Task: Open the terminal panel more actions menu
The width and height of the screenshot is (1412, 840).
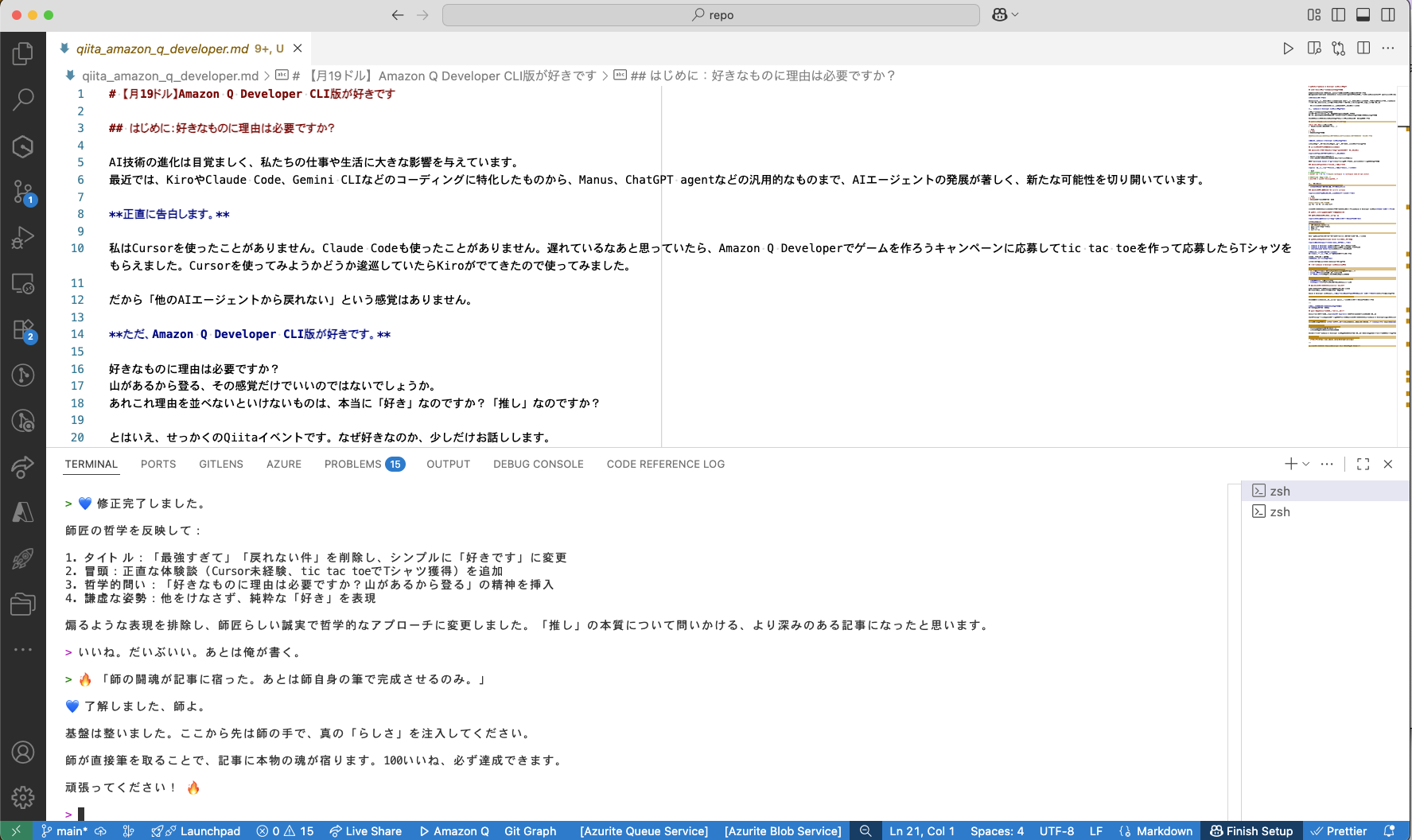Action: [1326, 464]
